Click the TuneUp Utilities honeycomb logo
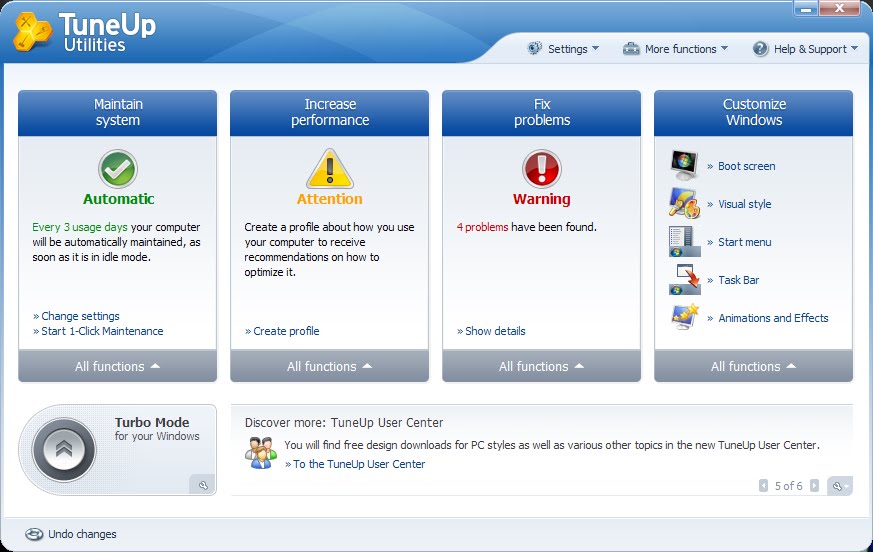Screen dimensions: 873x552 (x=33, y=32)
